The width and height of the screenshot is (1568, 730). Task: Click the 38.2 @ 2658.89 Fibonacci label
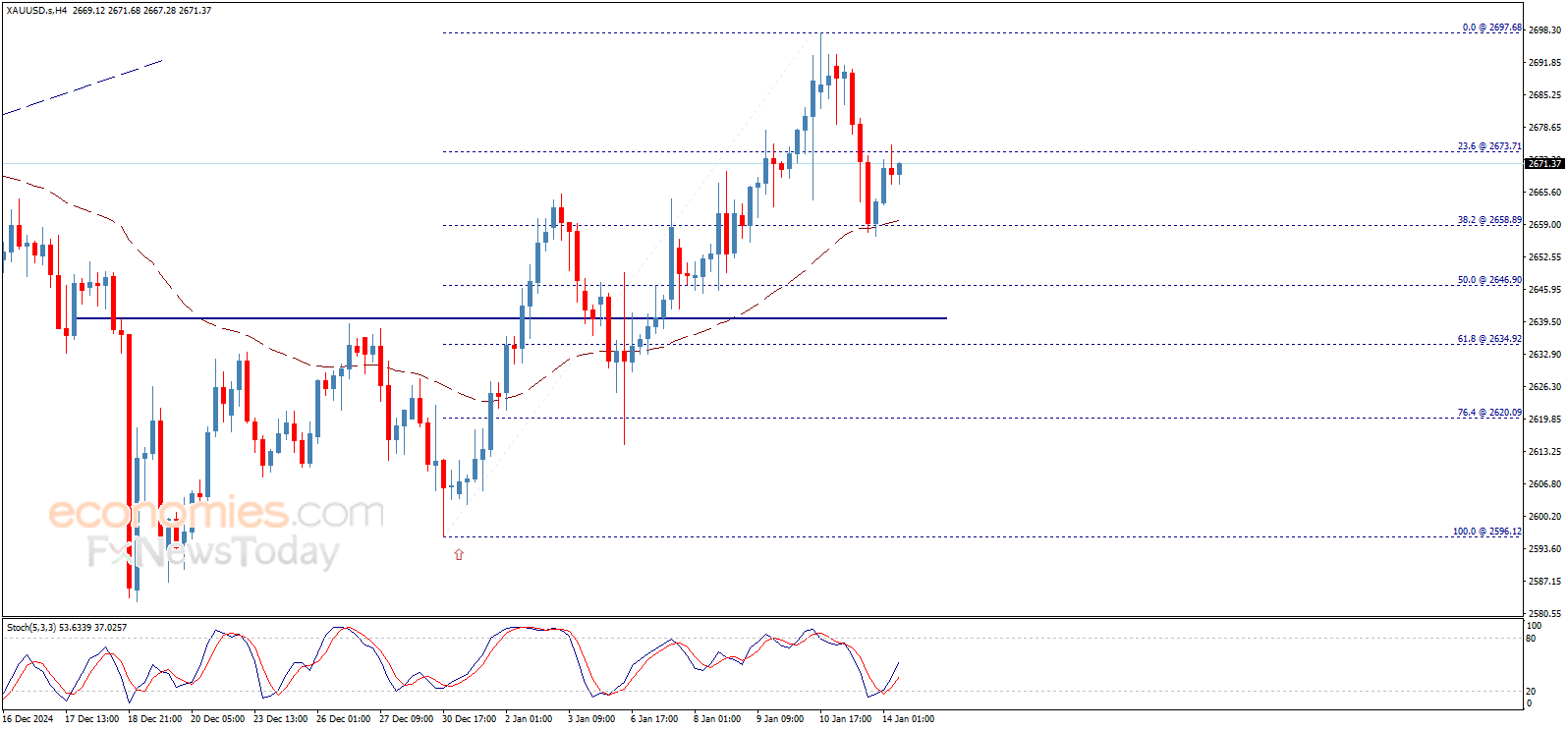pos(1488,220)
